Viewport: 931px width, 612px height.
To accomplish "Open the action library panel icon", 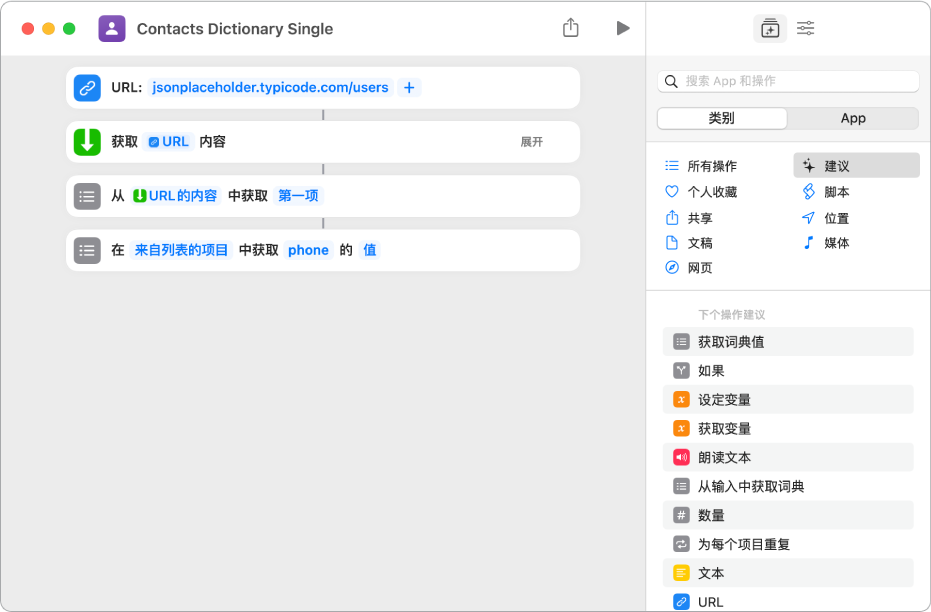I will tap(770, 28).
